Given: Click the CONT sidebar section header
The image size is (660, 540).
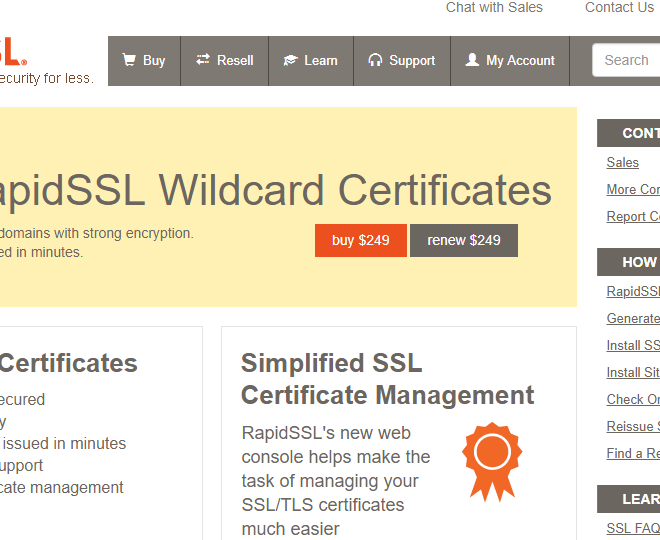Looking at the screenshot, I should click(x=628, y=133).
